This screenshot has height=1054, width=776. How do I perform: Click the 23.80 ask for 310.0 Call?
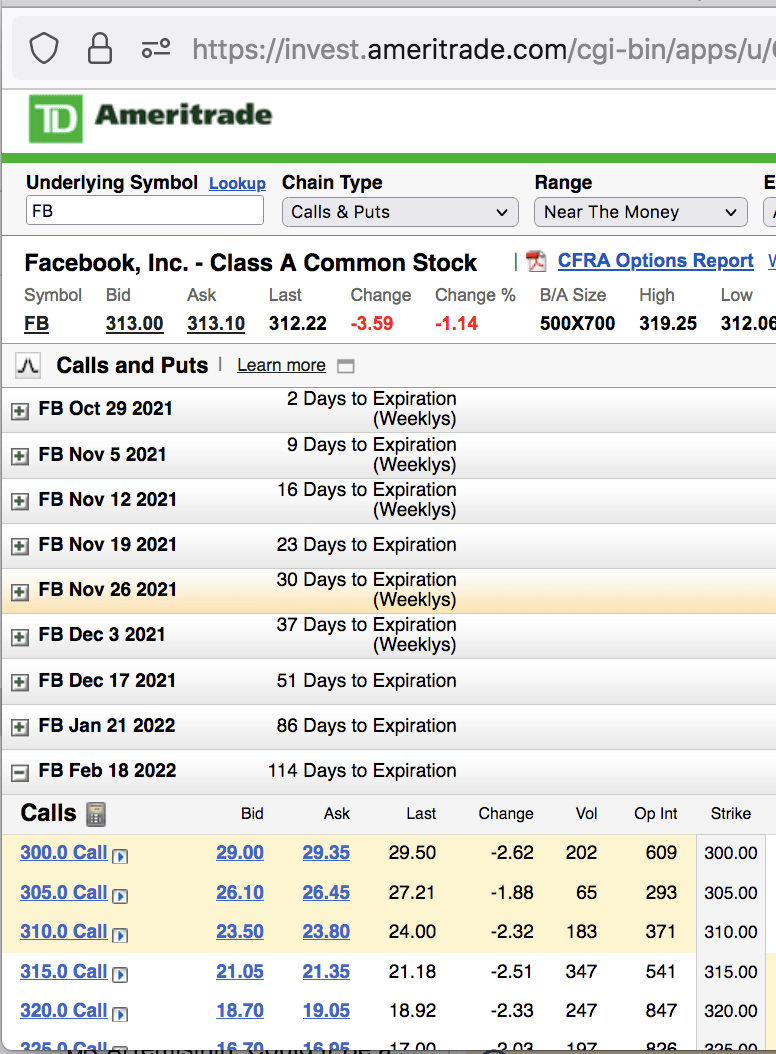(326, 932)
